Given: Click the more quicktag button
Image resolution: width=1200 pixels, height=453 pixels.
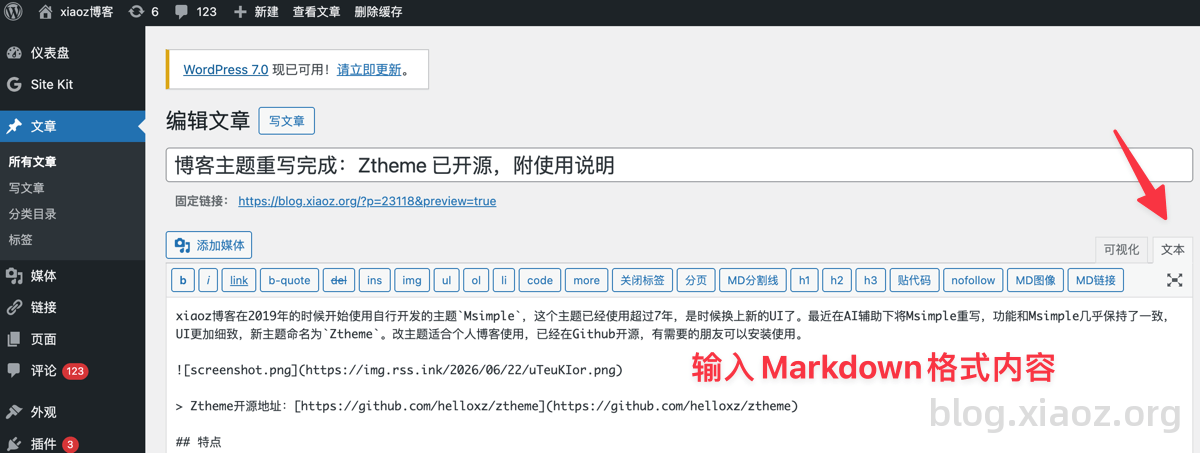Looking at the screenshot, I should click(x=587, y=280).
